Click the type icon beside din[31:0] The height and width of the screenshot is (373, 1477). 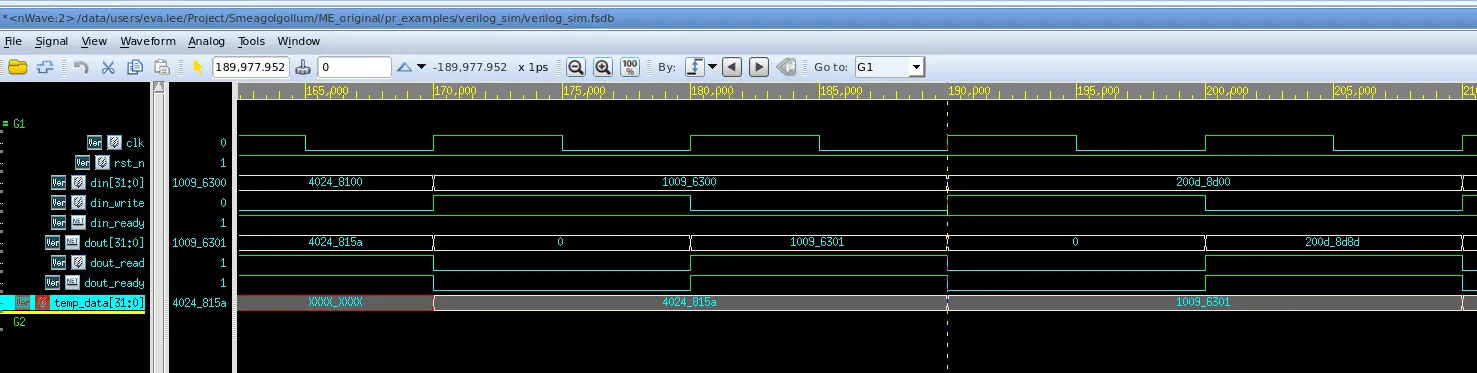point(77,183)
